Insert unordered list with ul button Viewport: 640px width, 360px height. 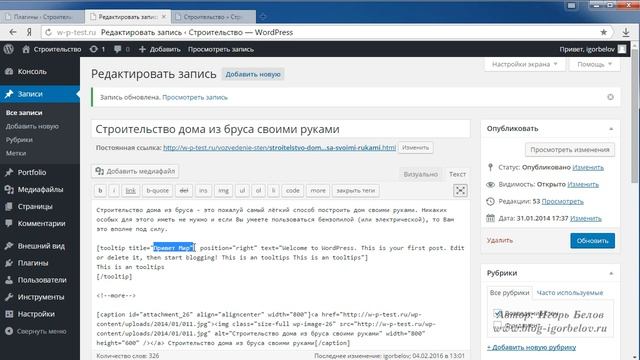pos(242,191)
